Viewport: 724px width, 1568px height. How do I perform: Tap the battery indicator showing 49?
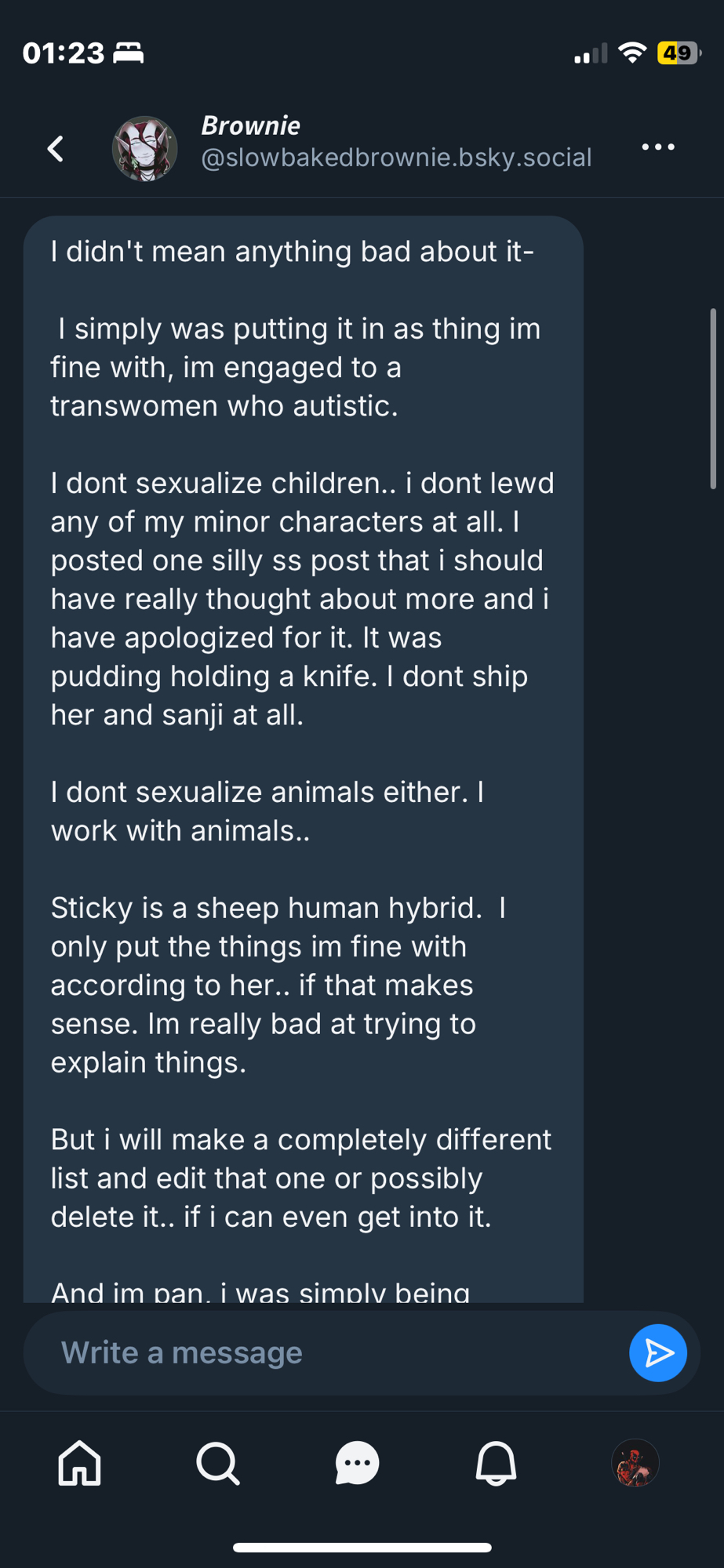point(678,53)
